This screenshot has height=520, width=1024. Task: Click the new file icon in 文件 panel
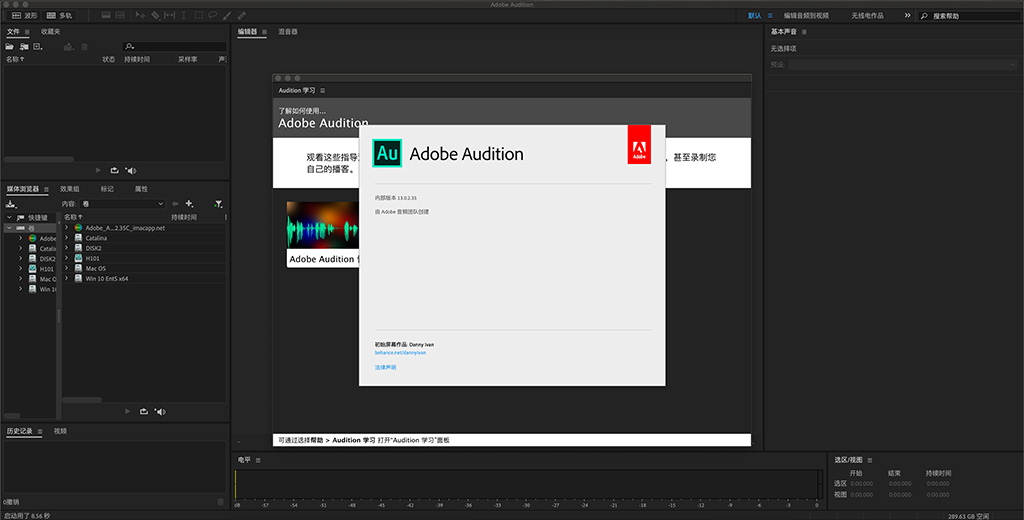coord(38,46)
